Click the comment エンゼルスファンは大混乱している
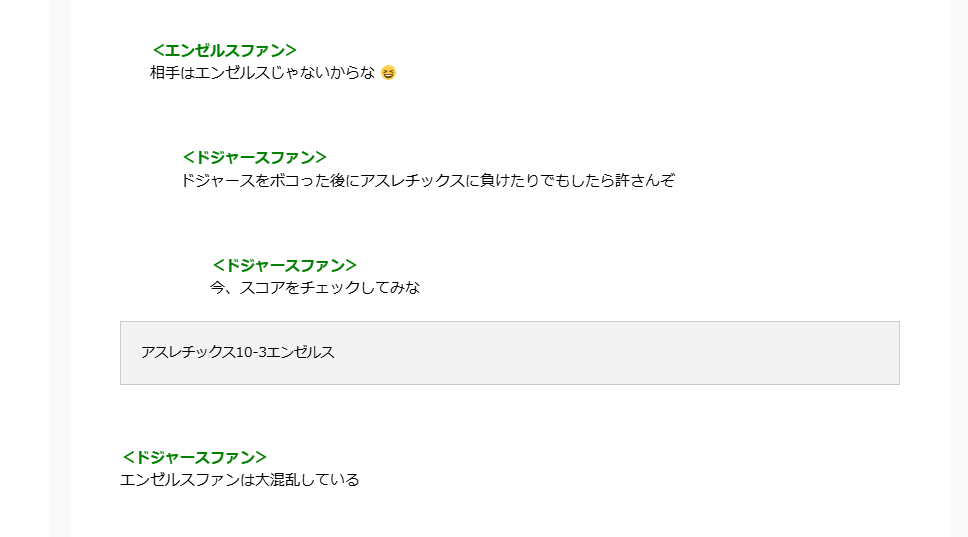 click(x=240, y=480)
